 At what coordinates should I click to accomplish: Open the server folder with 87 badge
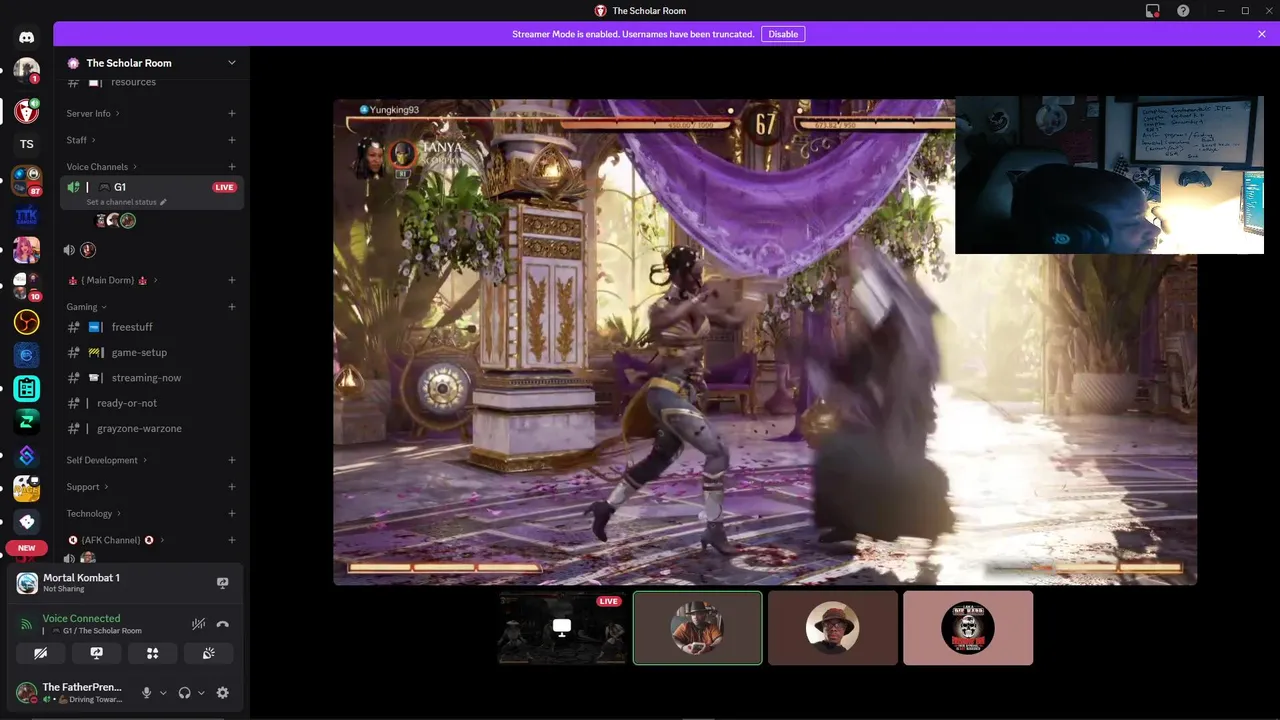[x=27, y=181]
